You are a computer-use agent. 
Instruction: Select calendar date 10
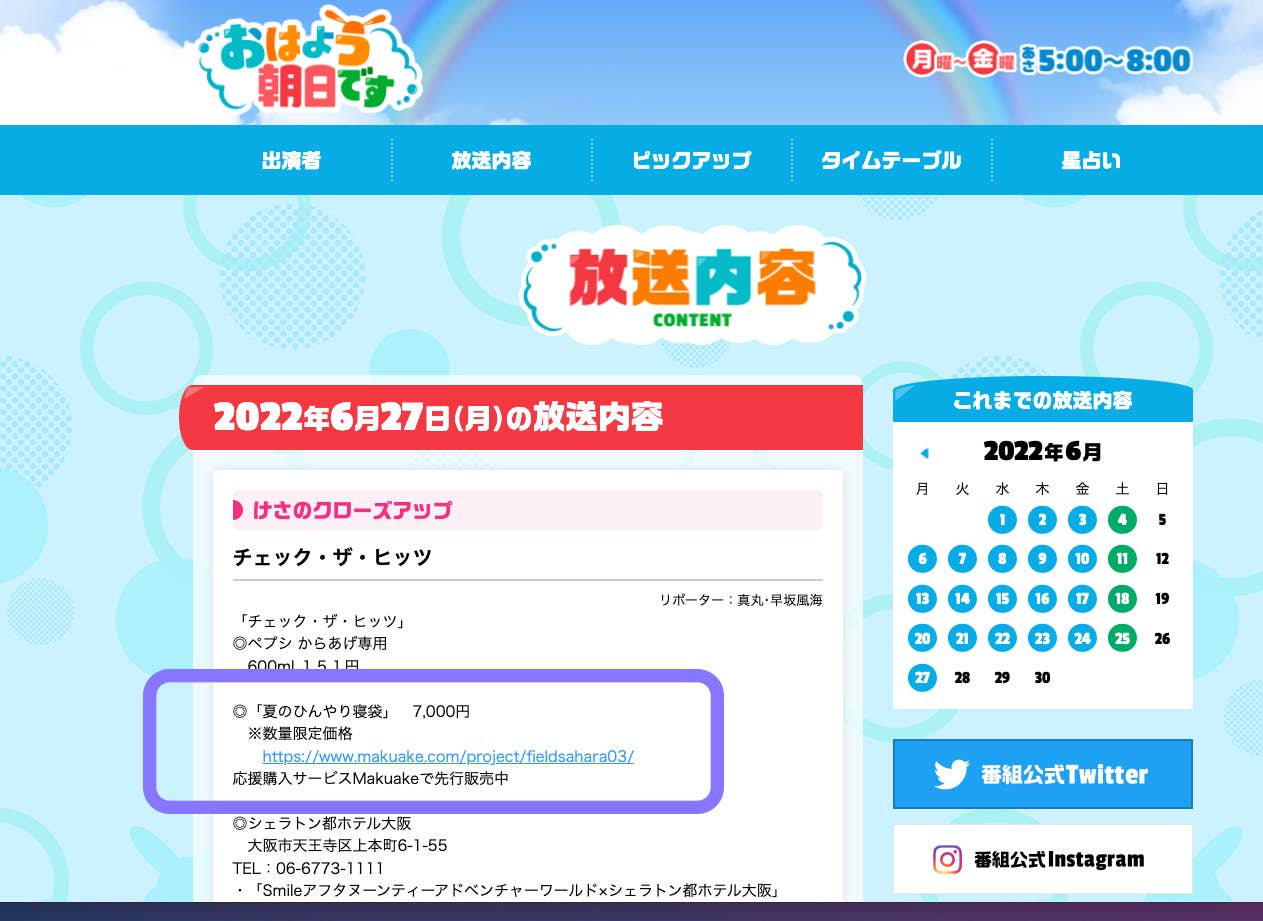click(x=1082, y=559)
